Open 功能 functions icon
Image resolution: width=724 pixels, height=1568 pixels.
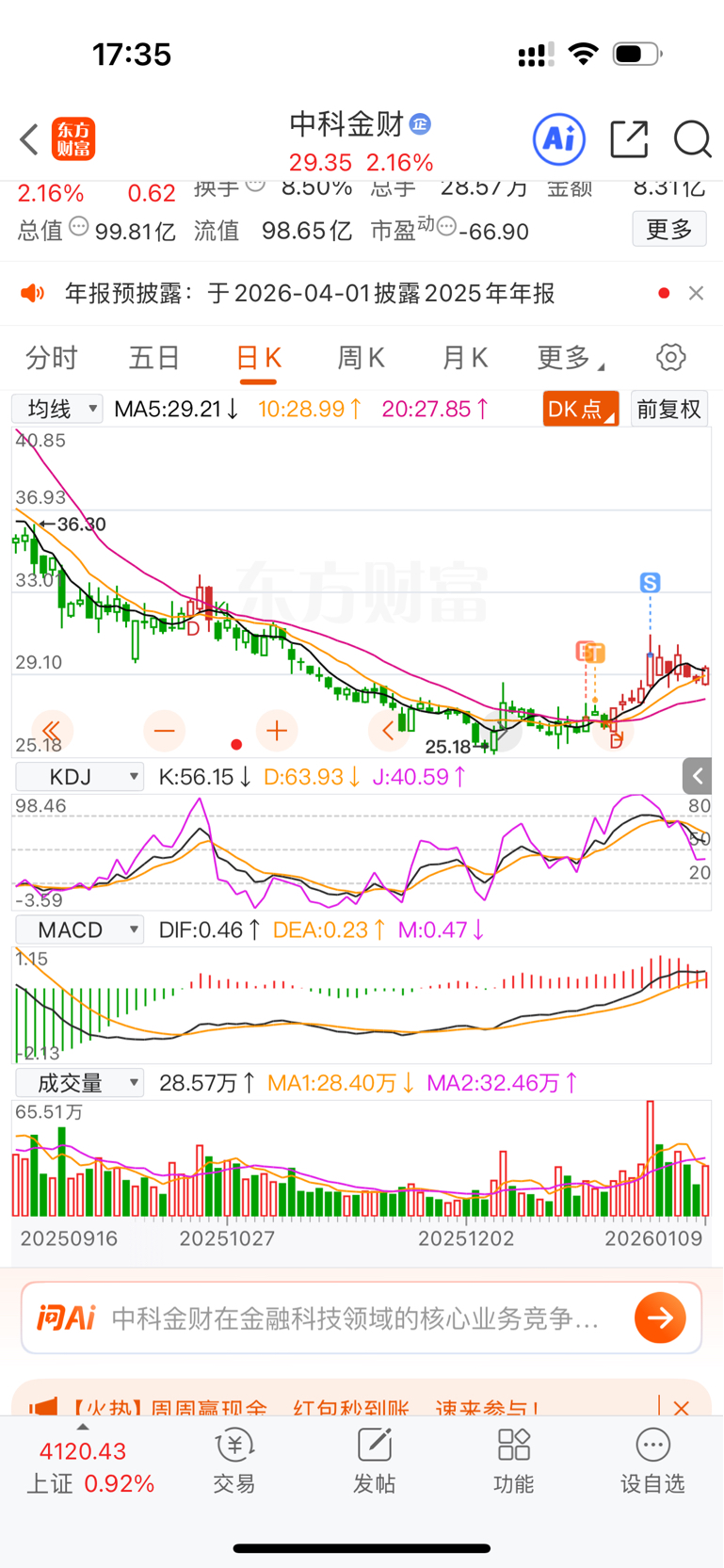point(514,1461)
